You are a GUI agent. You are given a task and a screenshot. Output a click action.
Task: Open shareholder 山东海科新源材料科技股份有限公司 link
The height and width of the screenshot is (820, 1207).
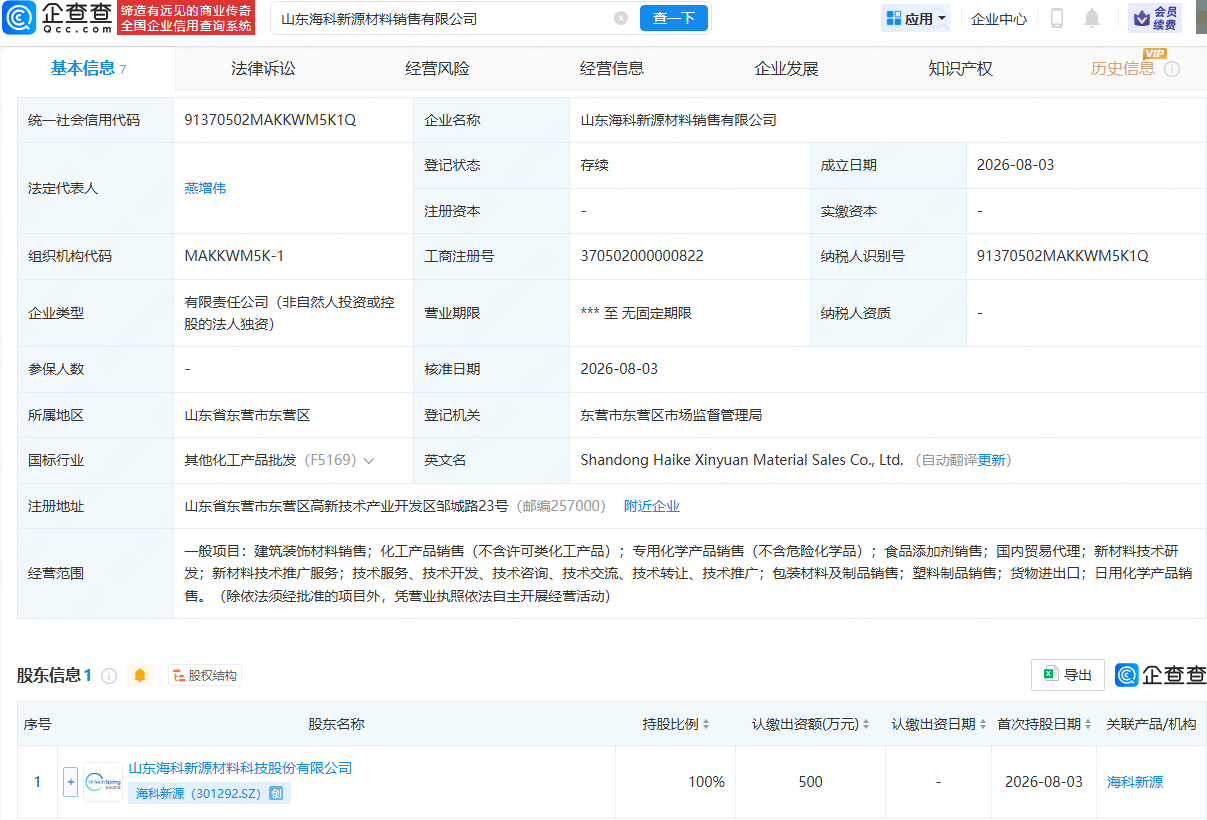pyautogui.click(x=240, y=768)
